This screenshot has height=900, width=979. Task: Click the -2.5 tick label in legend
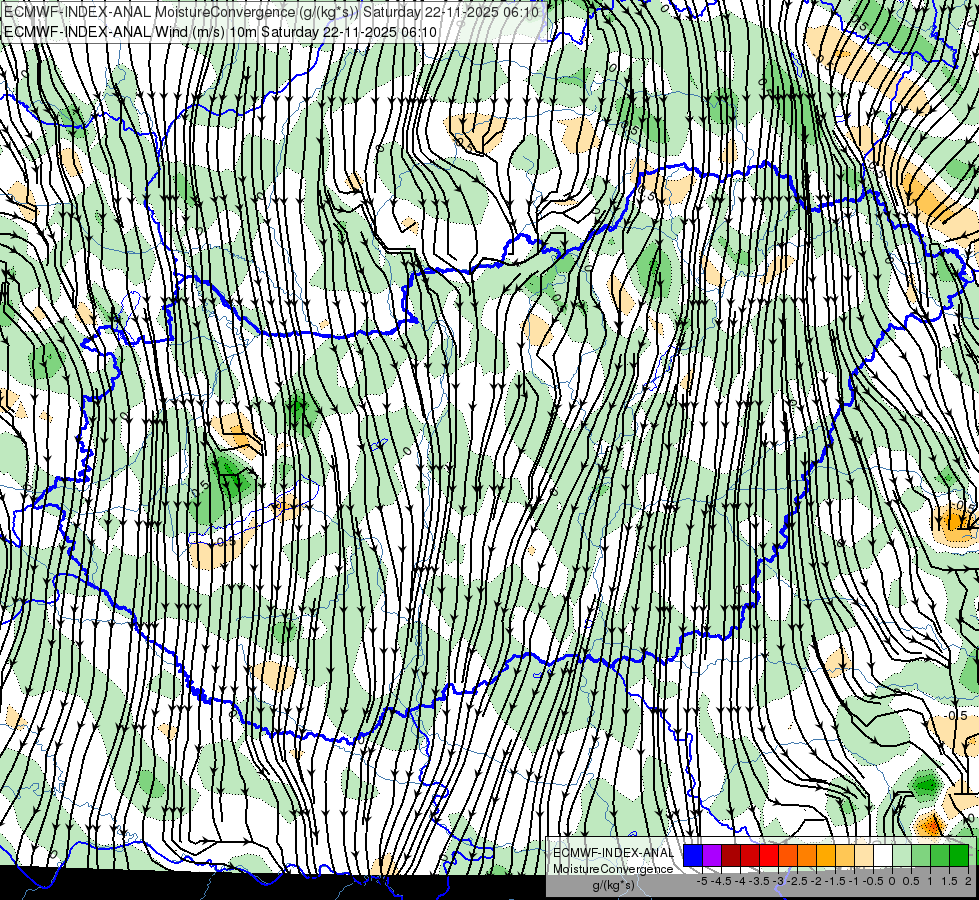[797, 881]
